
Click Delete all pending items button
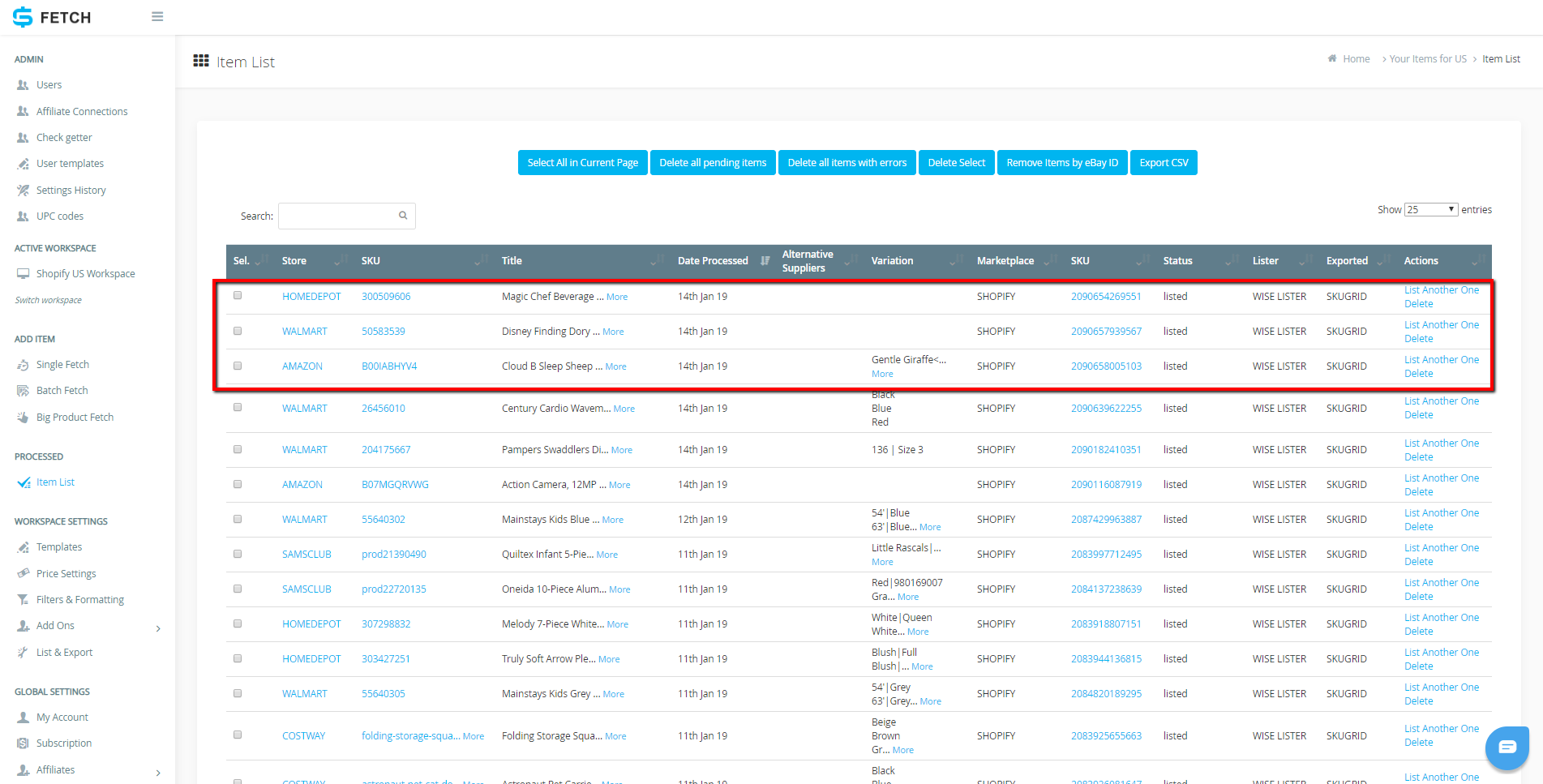pos(713,163)
